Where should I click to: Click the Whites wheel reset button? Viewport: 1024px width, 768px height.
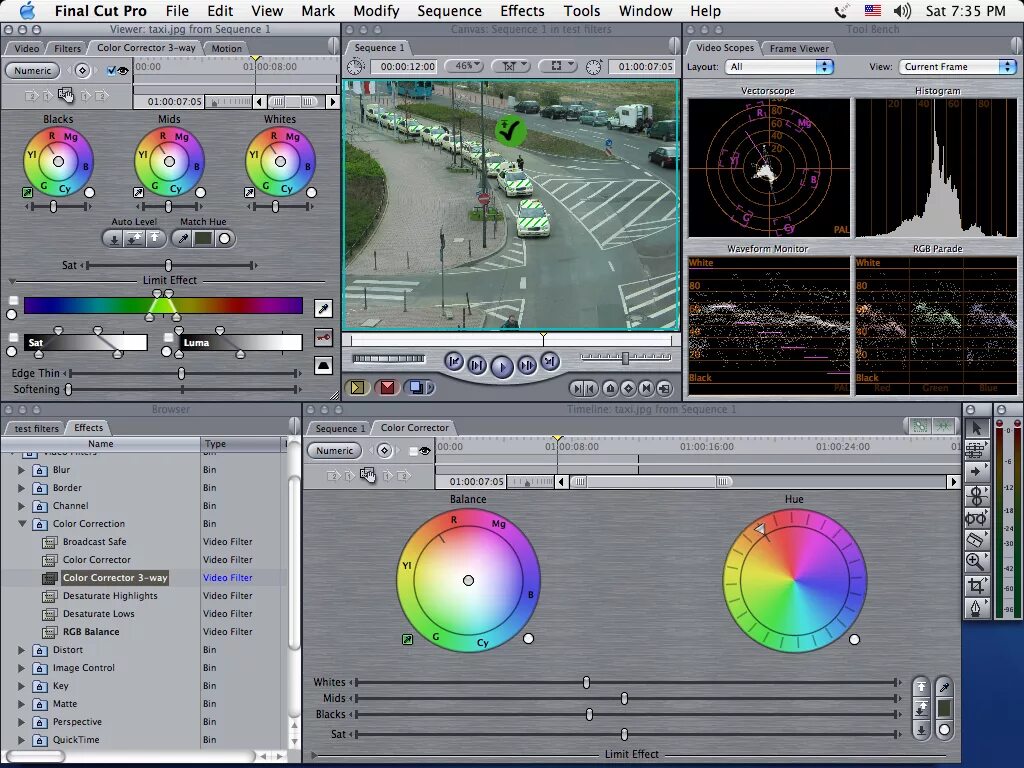coord(312,193)
